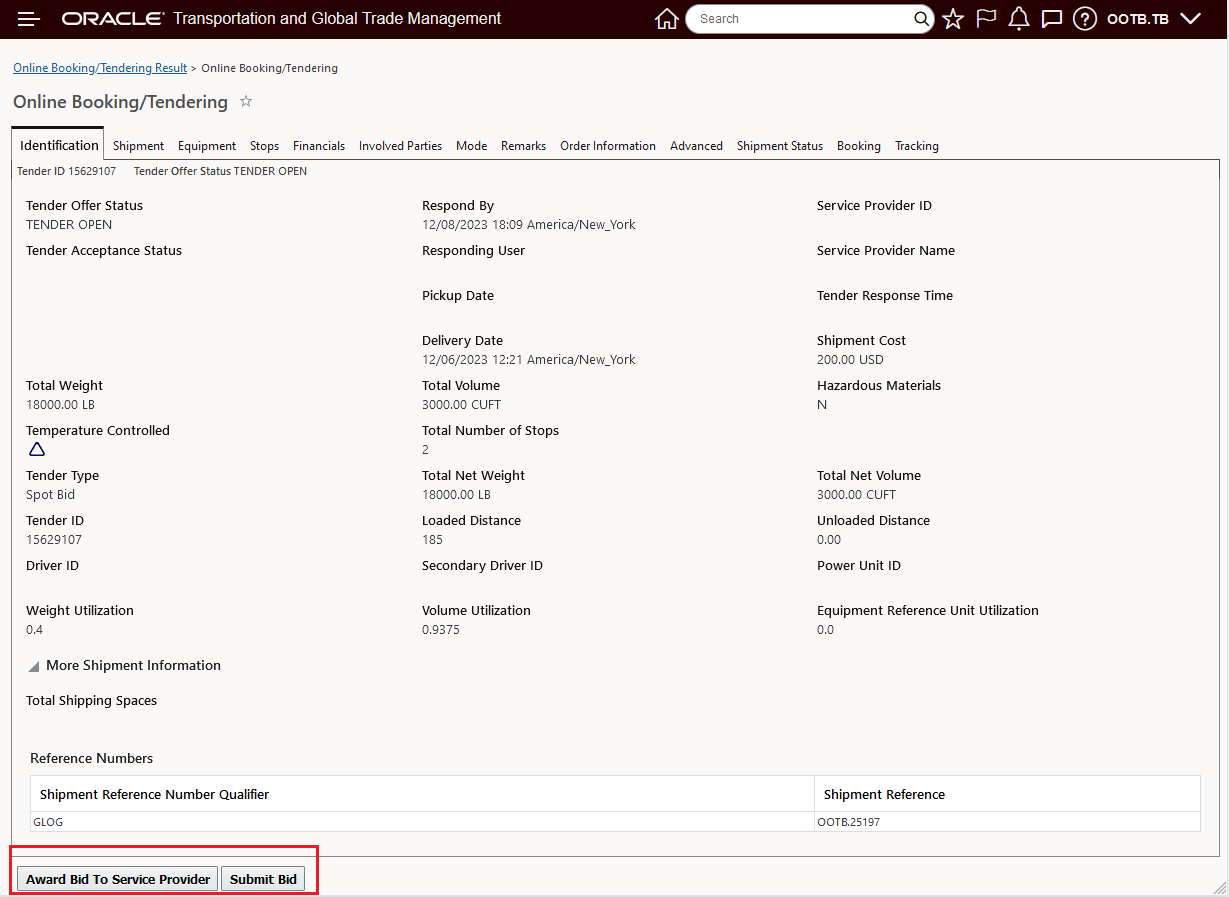The height and width of the screenshot is (897, 1229).
Task: Click Total Weight value 18000.00 LB
Action: [60, 405]
